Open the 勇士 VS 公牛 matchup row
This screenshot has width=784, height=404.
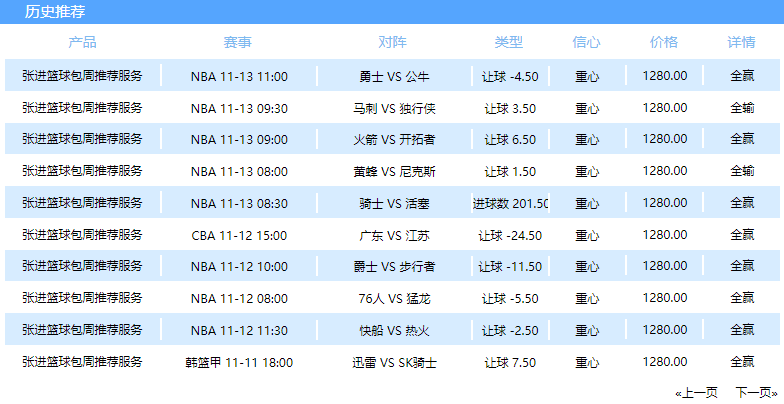392,76
